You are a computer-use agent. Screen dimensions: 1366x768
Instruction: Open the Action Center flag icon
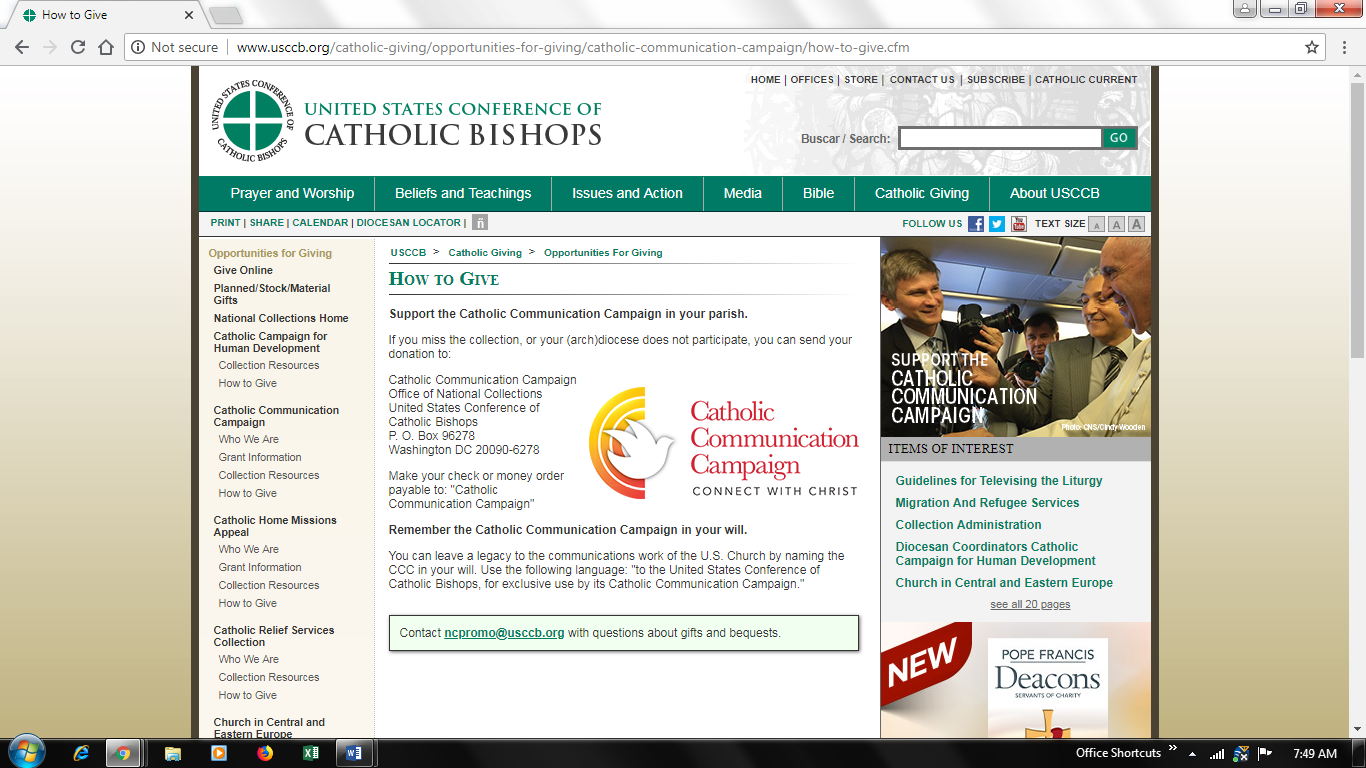coord(1265,754)
